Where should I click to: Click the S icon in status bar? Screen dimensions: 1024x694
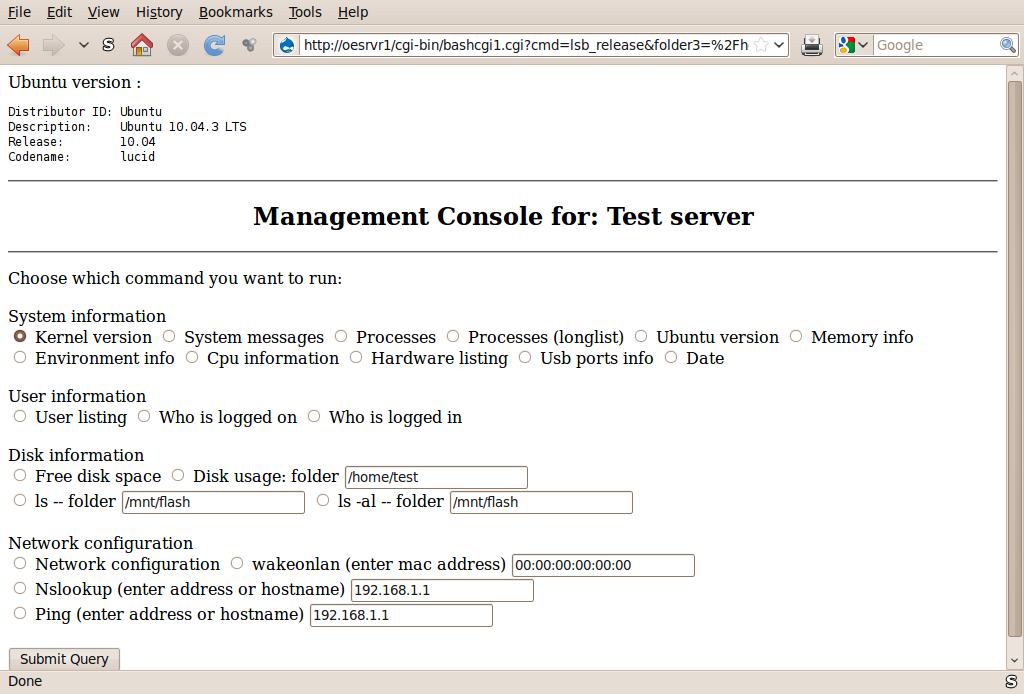(x=1011, y=681)
